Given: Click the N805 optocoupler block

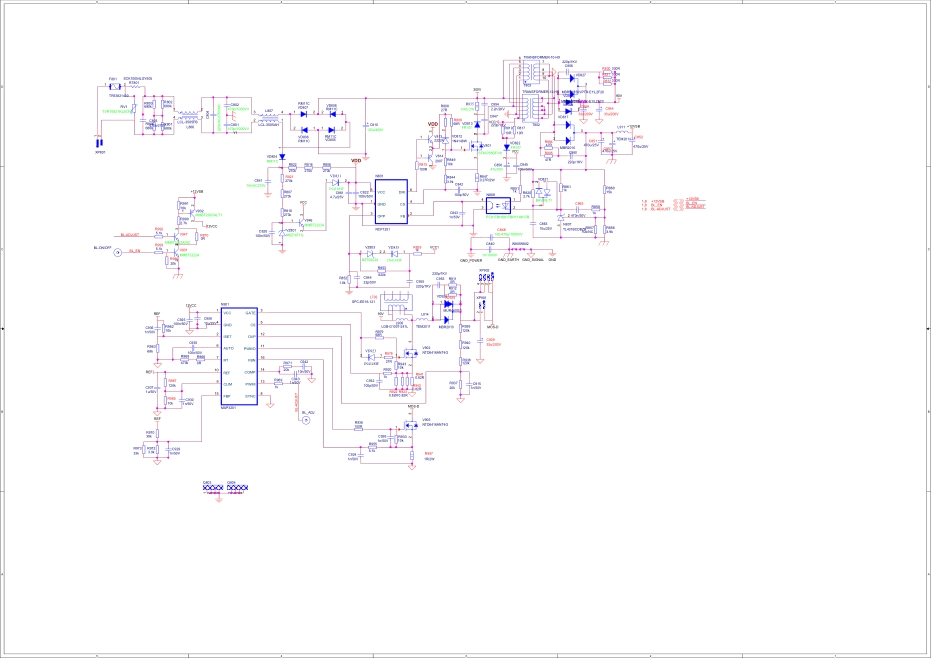Looking at the screenshot, I should pos(498,206).
